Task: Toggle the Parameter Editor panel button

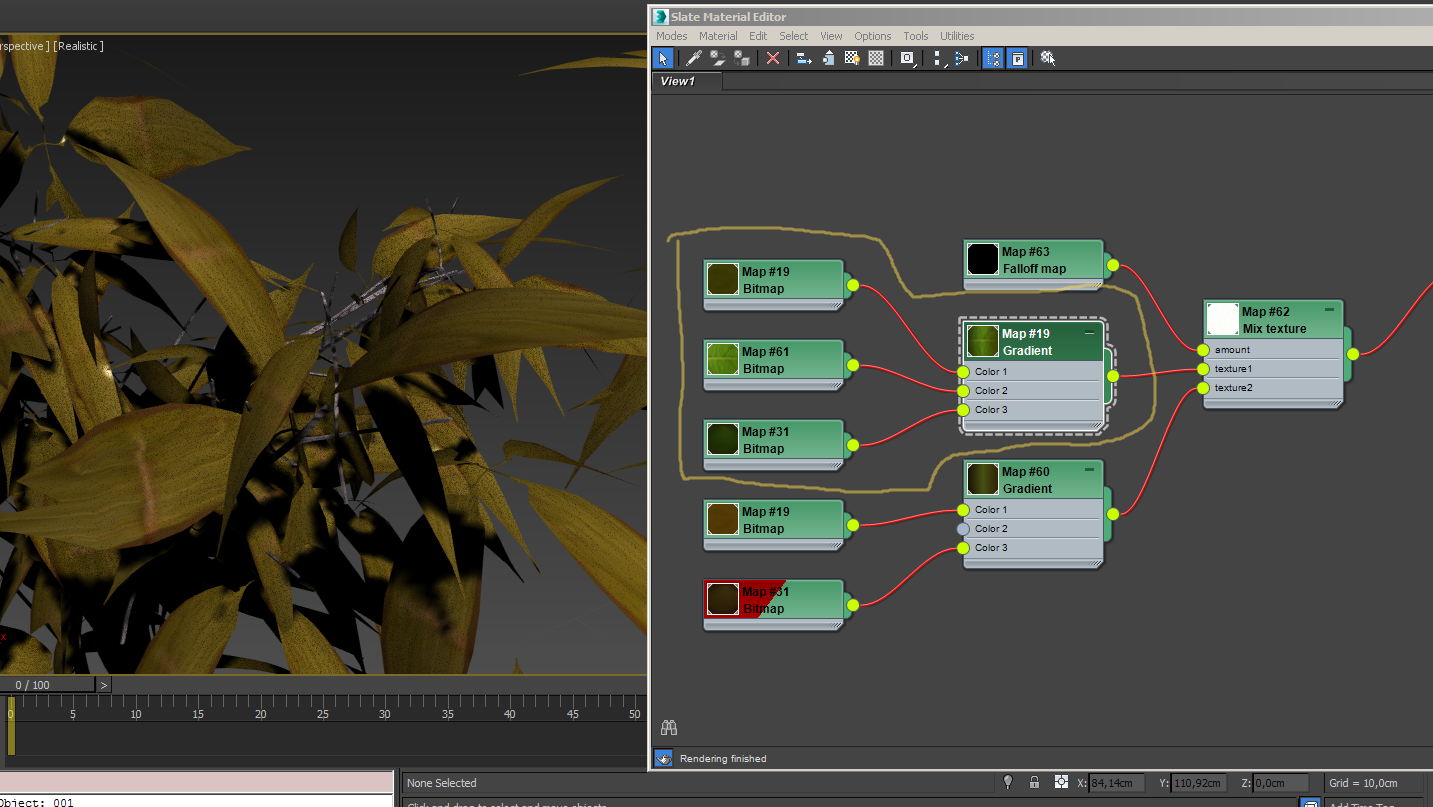Action: point(1017,58)
